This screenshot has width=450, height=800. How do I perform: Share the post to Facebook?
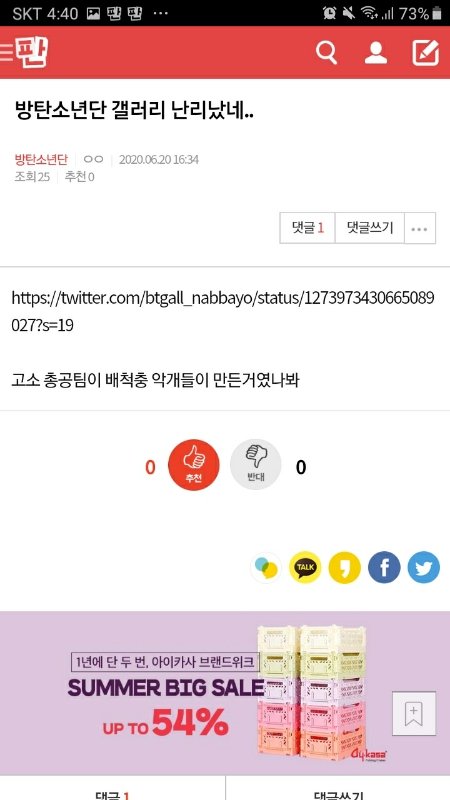click(x=384, y=567)
